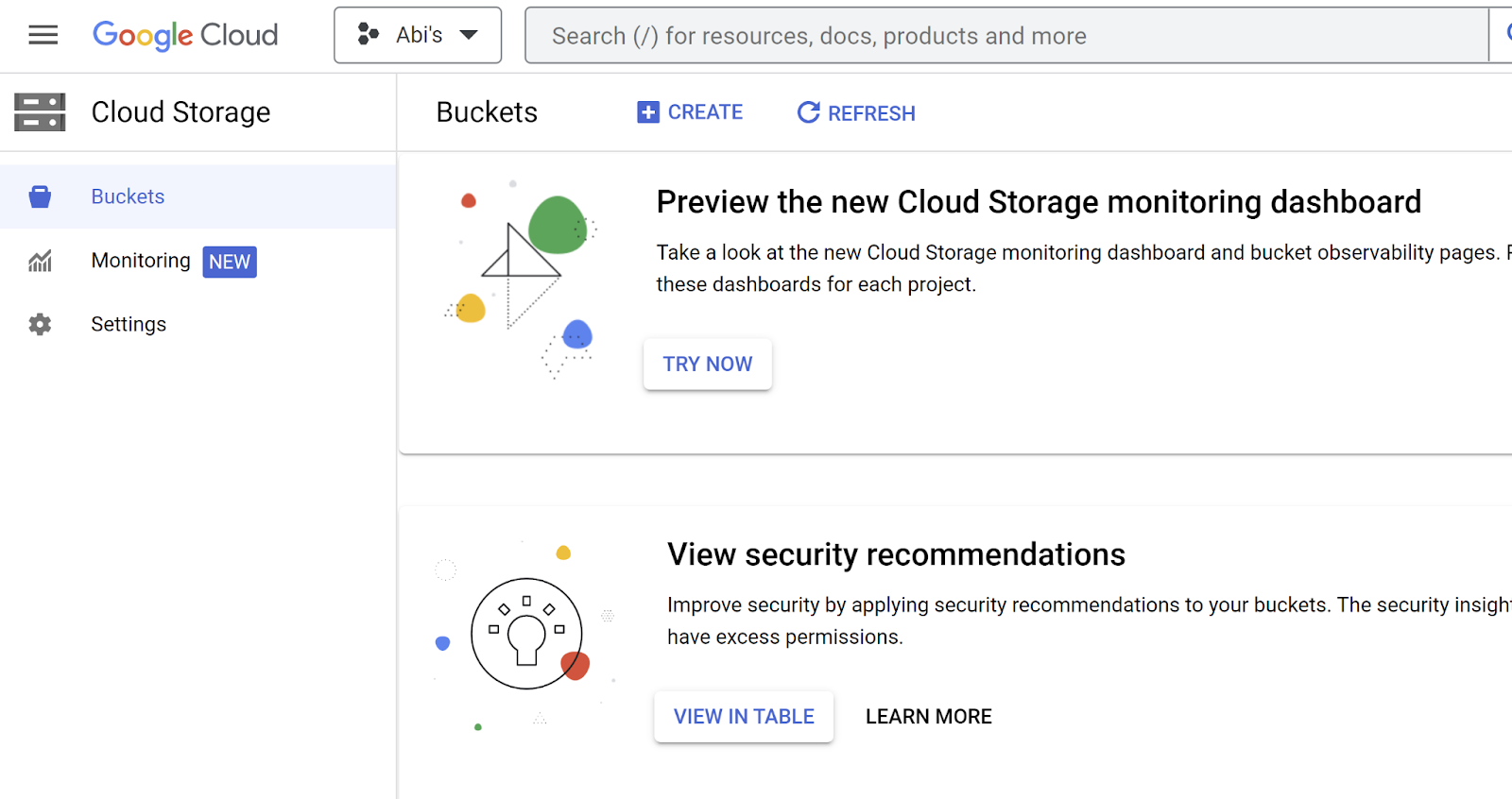Select the Buckets bucket icon in sidebar
Image resolution: width=1512 pixels, height=799 pixels.
click(40, 195)
